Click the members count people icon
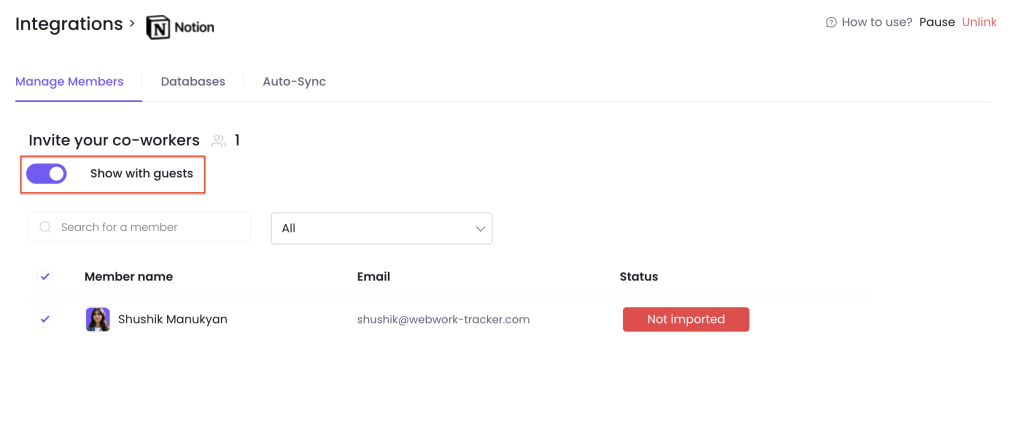 tap(219, 140)
